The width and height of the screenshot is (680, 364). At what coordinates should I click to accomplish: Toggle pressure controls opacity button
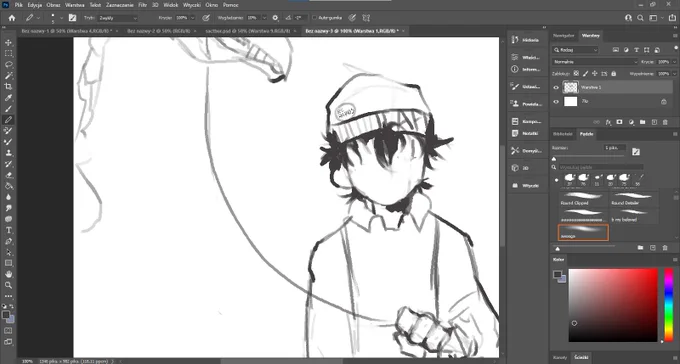tap(206, 18)
